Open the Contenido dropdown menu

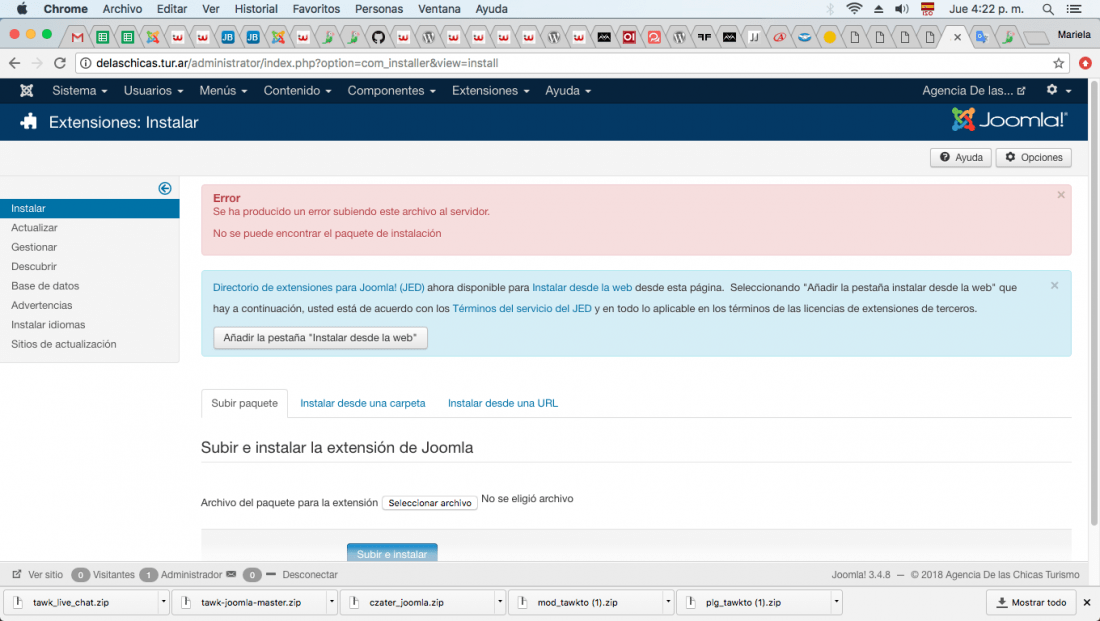tap(297, 91)
